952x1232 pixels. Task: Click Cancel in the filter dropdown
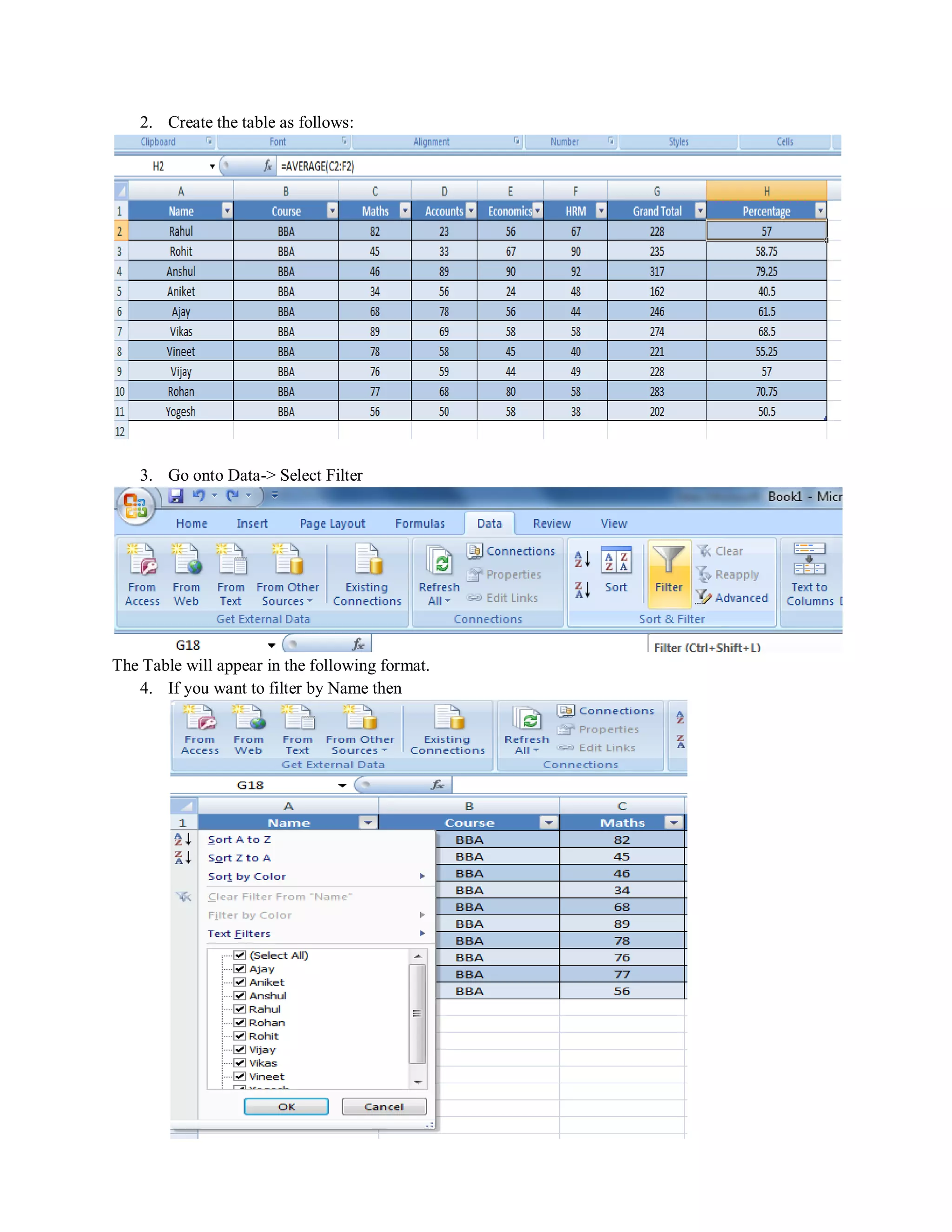pos(384,1107)
